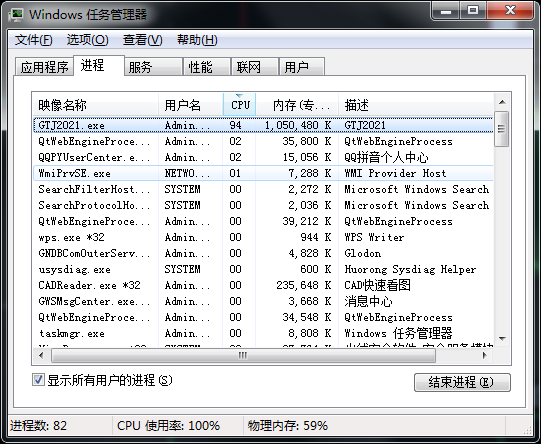Select QtWebEngineProcess row with 39,212 K
Screen dimensions: 541x444
coord(263,221)
